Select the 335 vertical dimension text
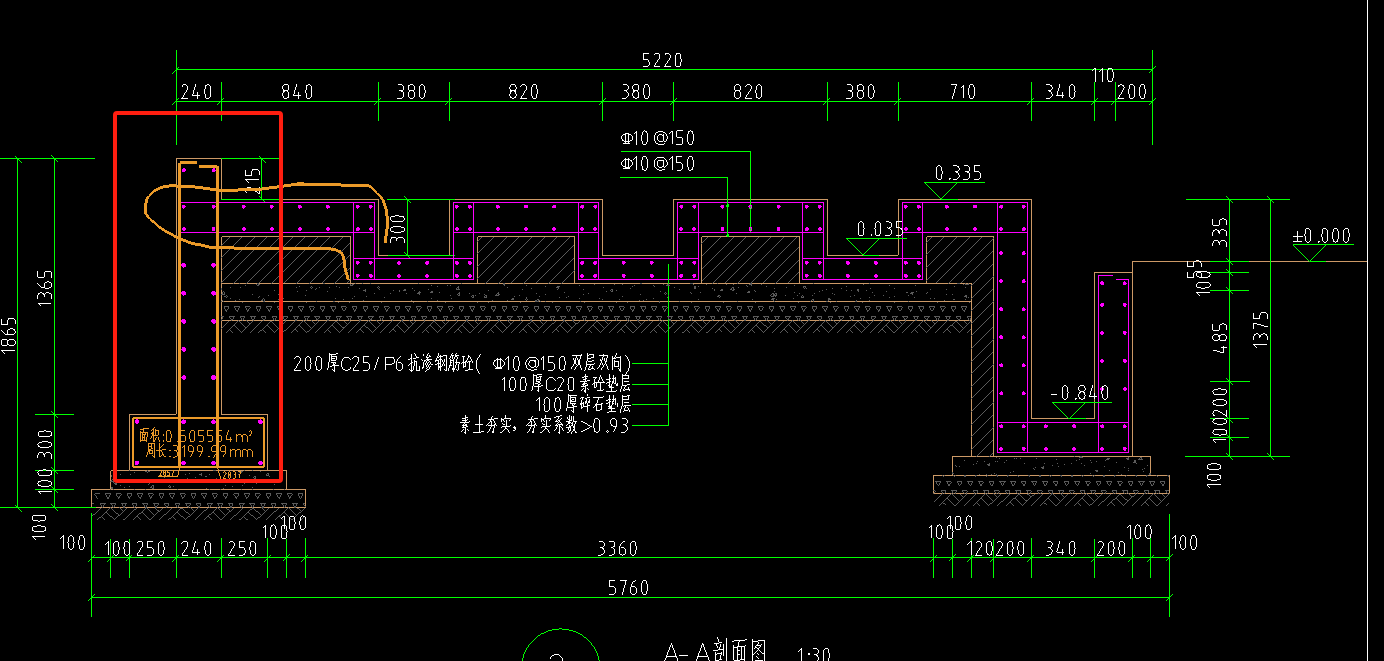 [1220, 233]
